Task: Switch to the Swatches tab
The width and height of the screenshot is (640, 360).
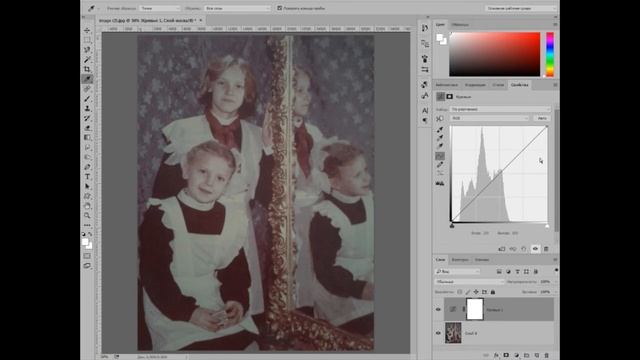Action: click(x=460, y=25)
